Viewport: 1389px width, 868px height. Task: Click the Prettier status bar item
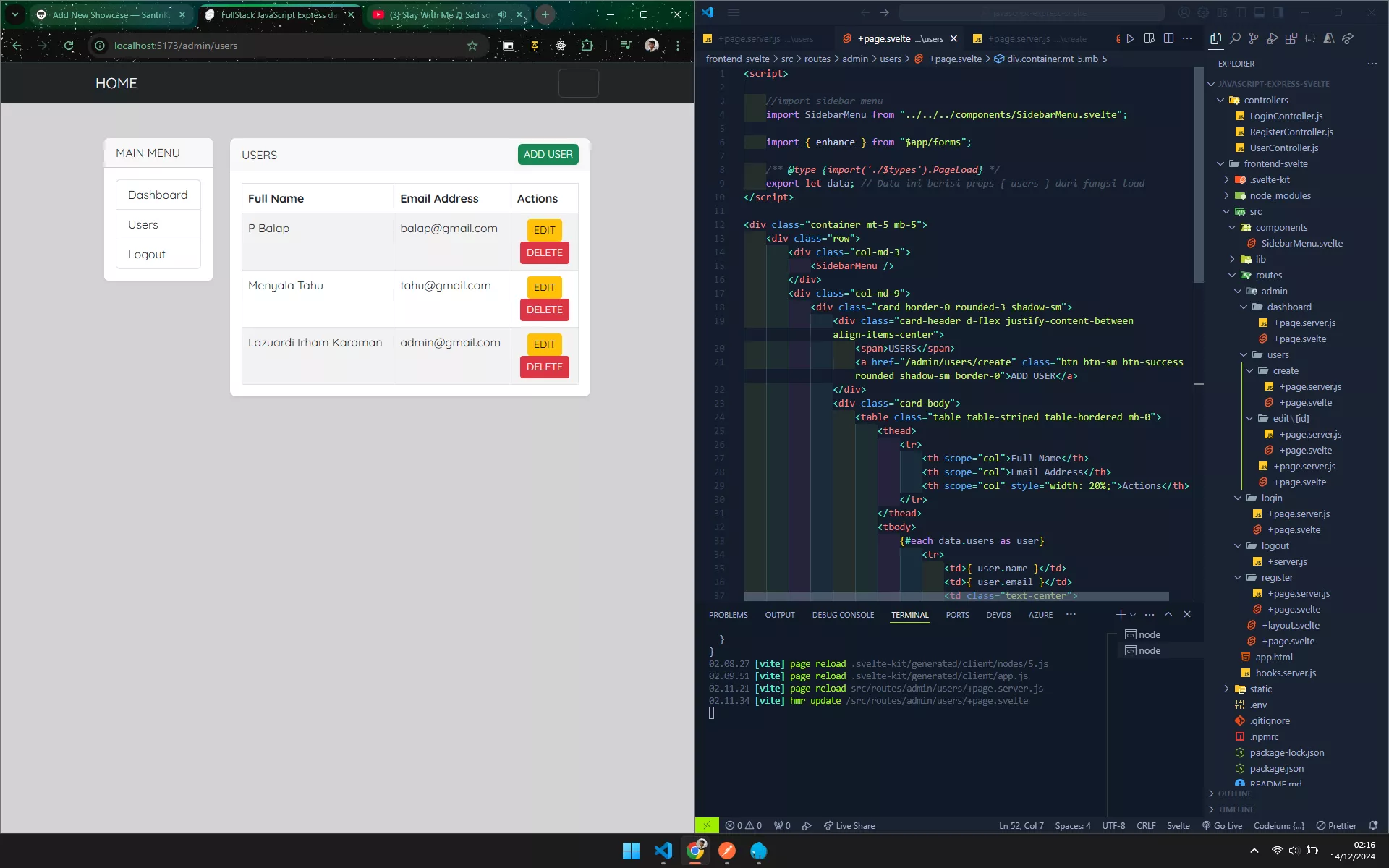1336,825
